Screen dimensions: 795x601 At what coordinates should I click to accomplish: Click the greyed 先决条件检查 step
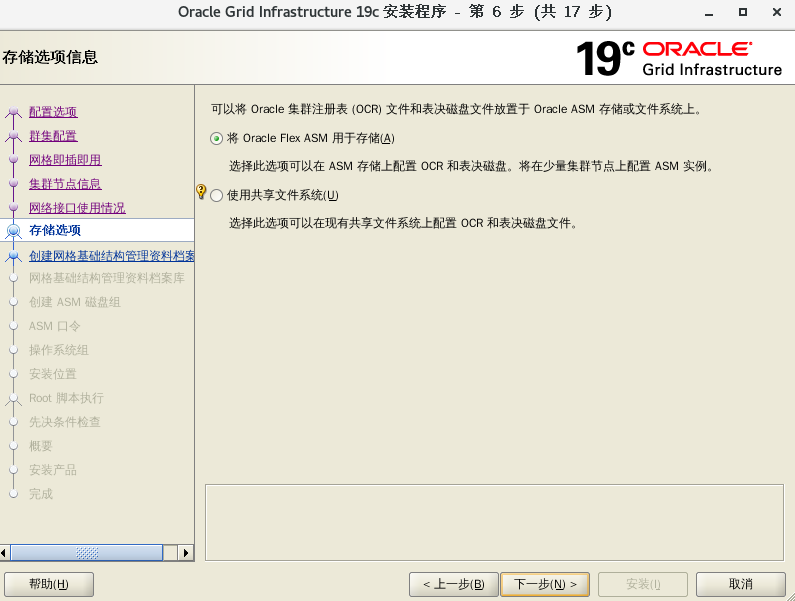tap(64, 422)
